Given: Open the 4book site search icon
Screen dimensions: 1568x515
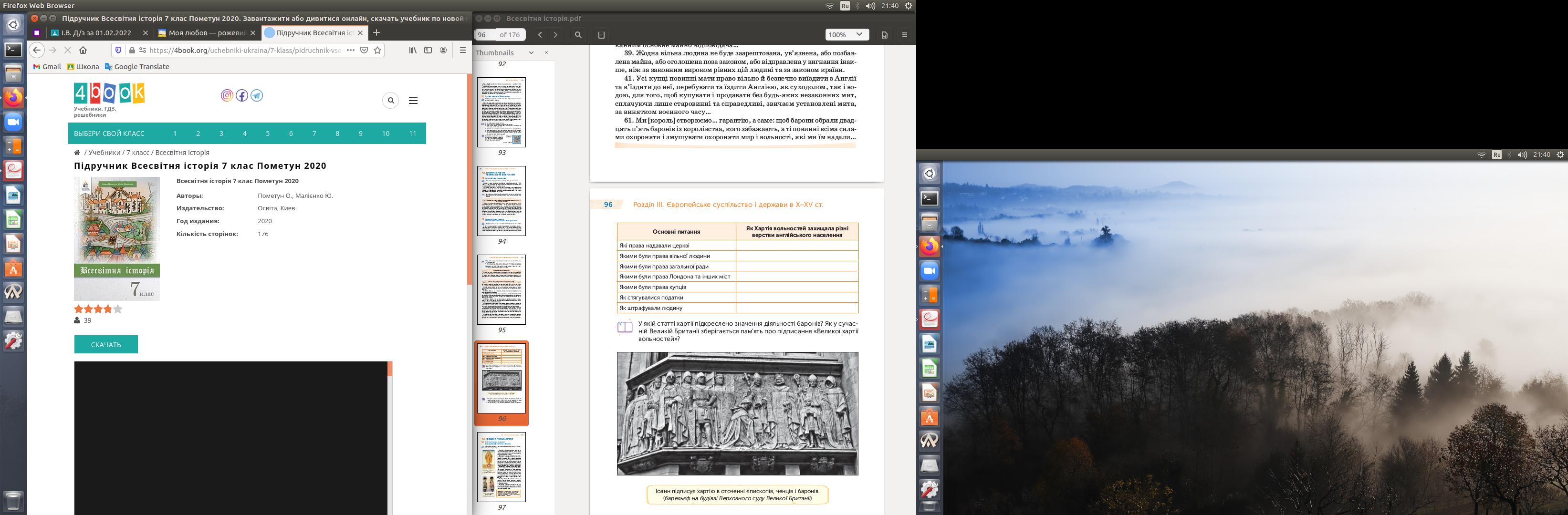Looking at the screenshot, I should point(391,100).
